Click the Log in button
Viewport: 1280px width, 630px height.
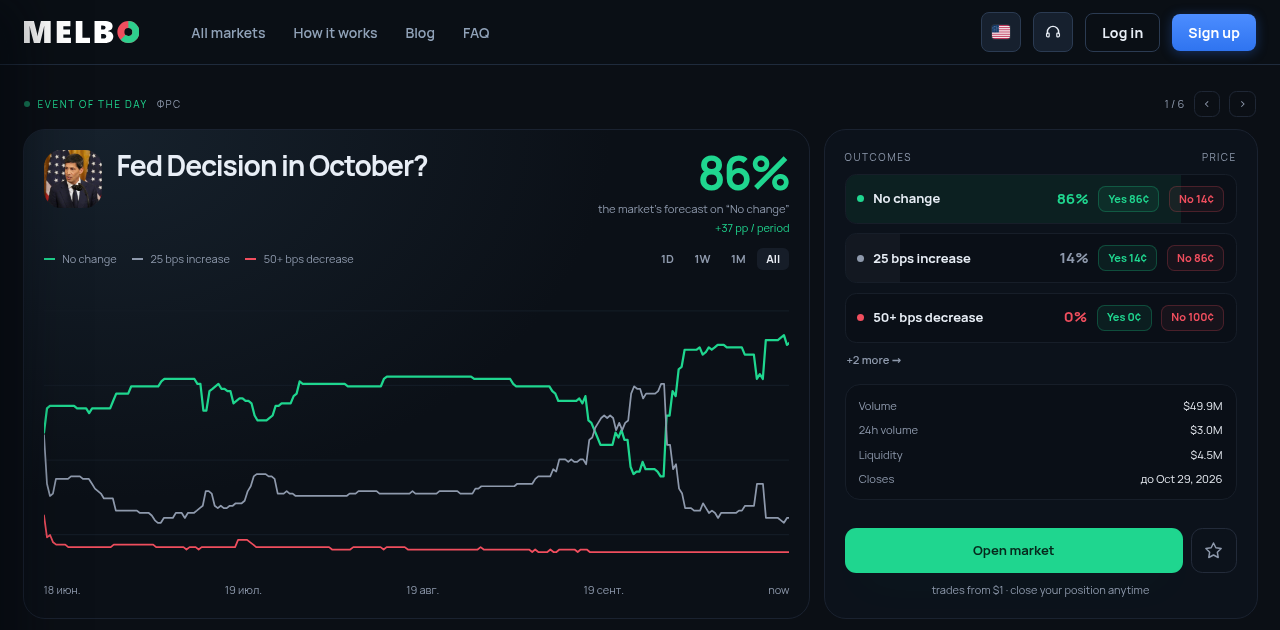(1122, 32)
